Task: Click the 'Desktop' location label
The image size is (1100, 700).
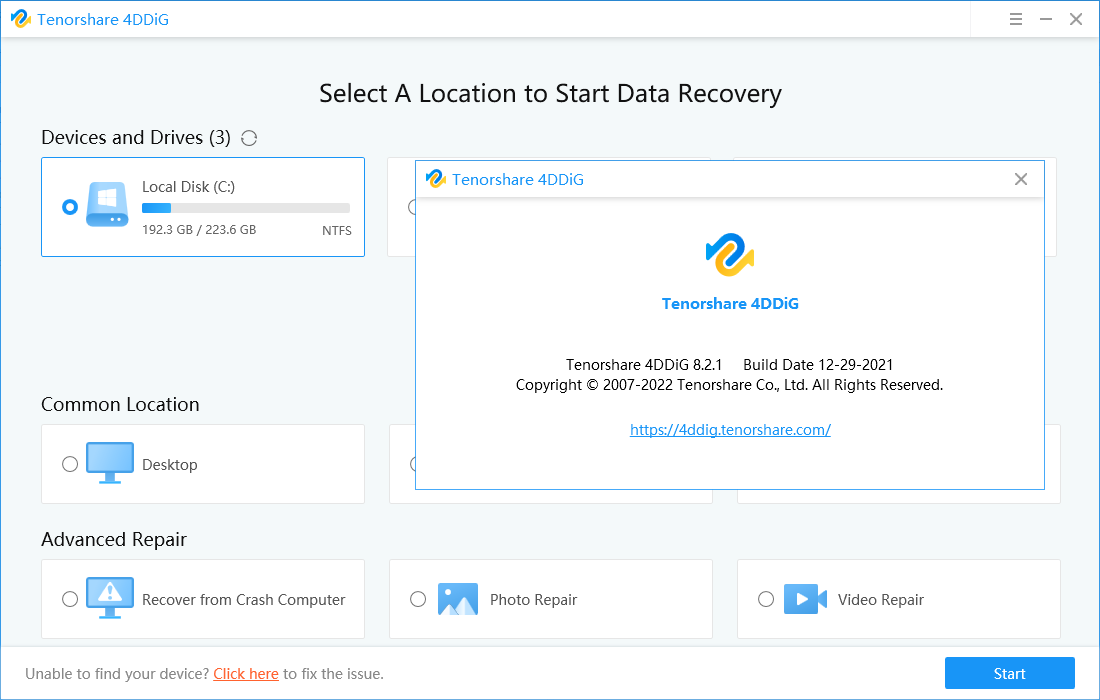Action: coord(170,464)
